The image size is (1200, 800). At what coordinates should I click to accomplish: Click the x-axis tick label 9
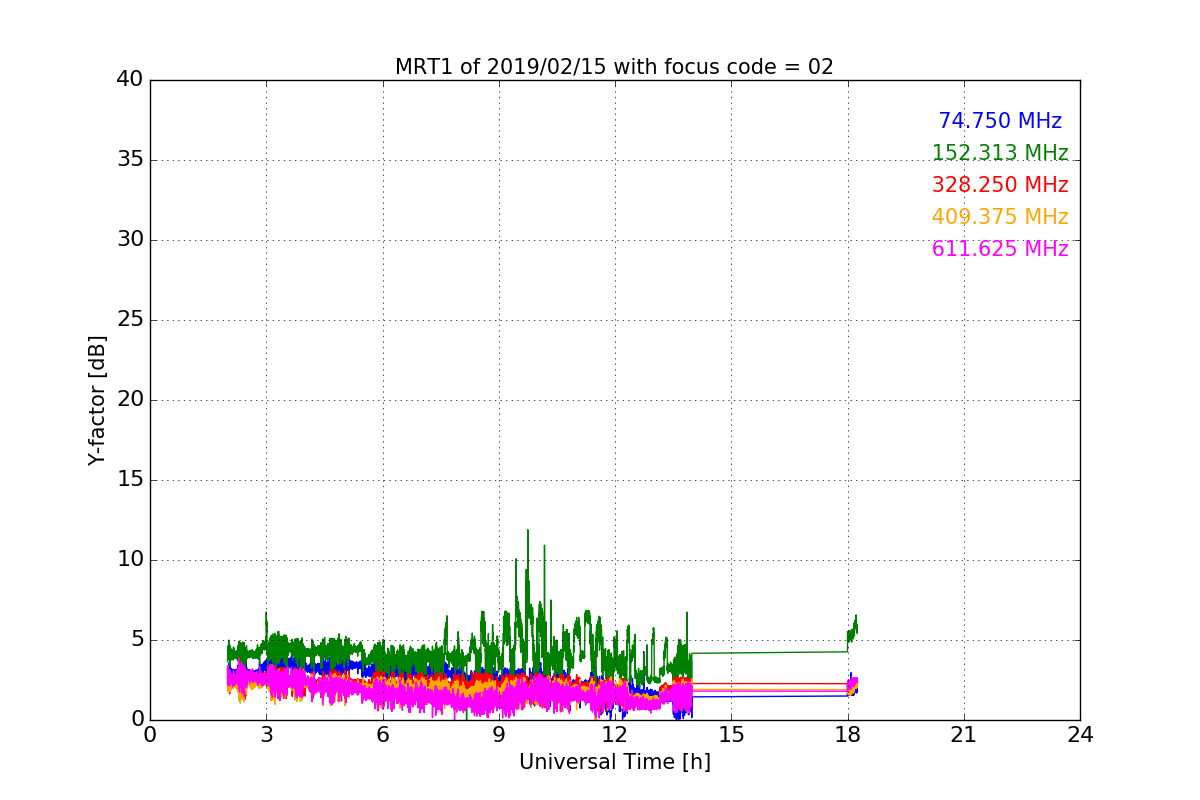point(499,735)
